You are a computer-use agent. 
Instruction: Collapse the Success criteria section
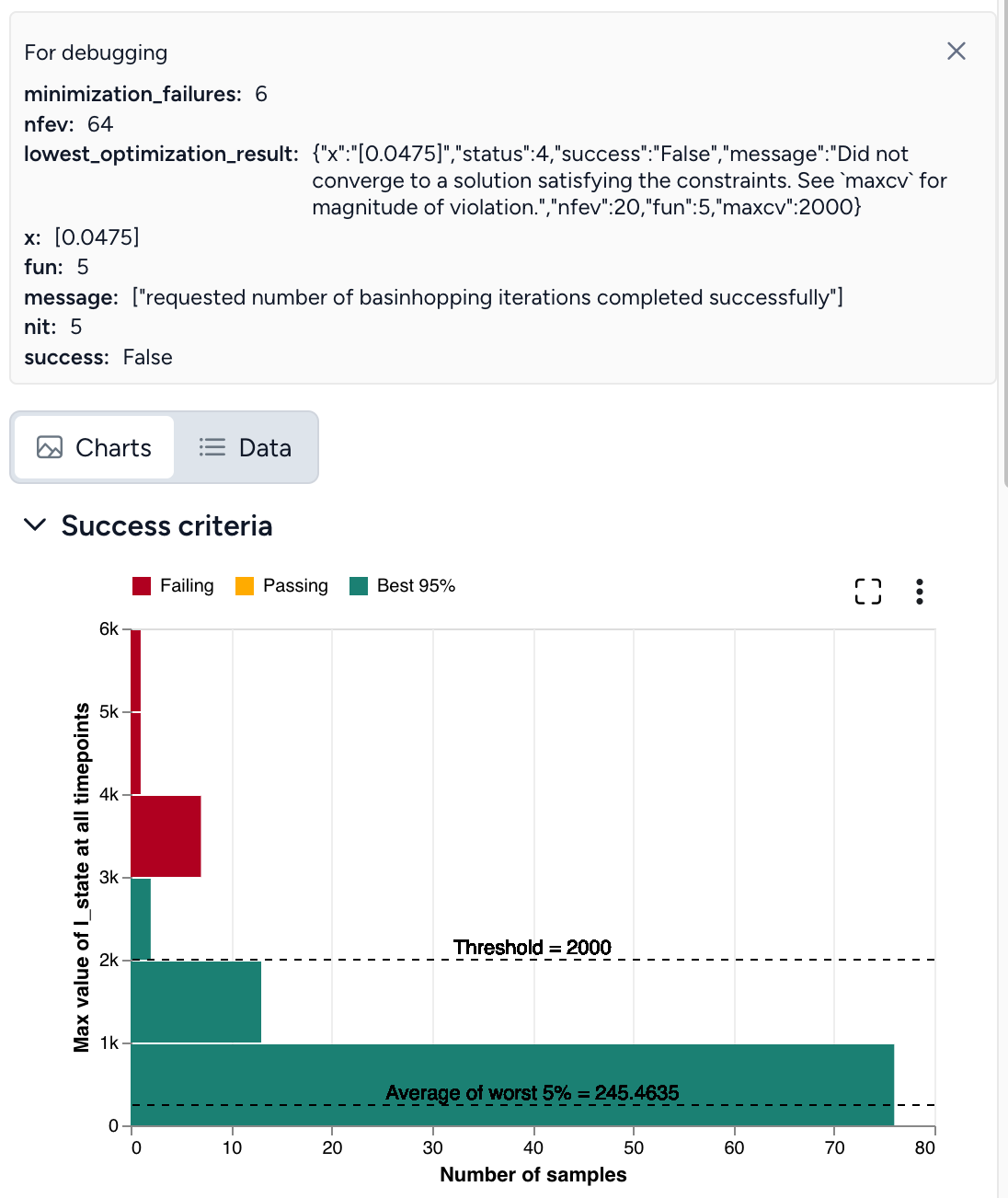[x=35, y=525]
